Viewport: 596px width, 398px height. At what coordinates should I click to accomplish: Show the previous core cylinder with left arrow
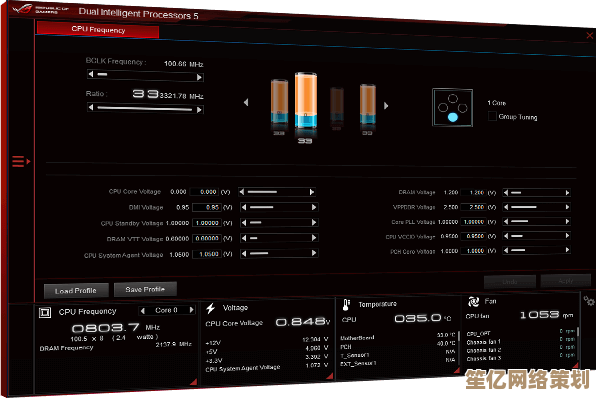tap(246, 102)
